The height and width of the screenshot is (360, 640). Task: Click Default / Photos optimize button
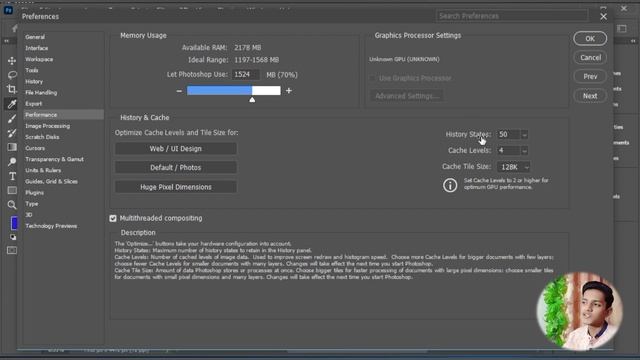tap(176, 168)
